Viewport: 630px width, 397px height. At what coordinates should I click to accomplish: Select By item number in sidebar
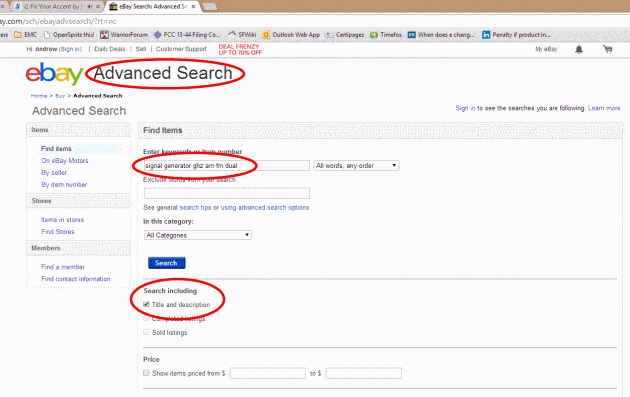(x=64, y=185)
